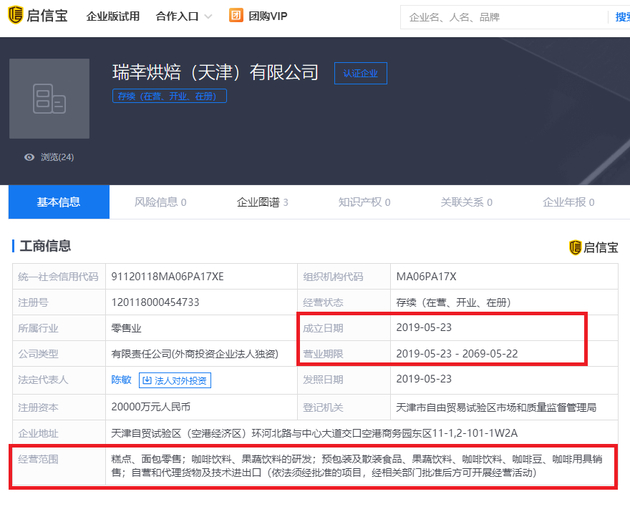The image size is (630, 509).
Task: Go to the 企业年报 tab
Action: 570,202
